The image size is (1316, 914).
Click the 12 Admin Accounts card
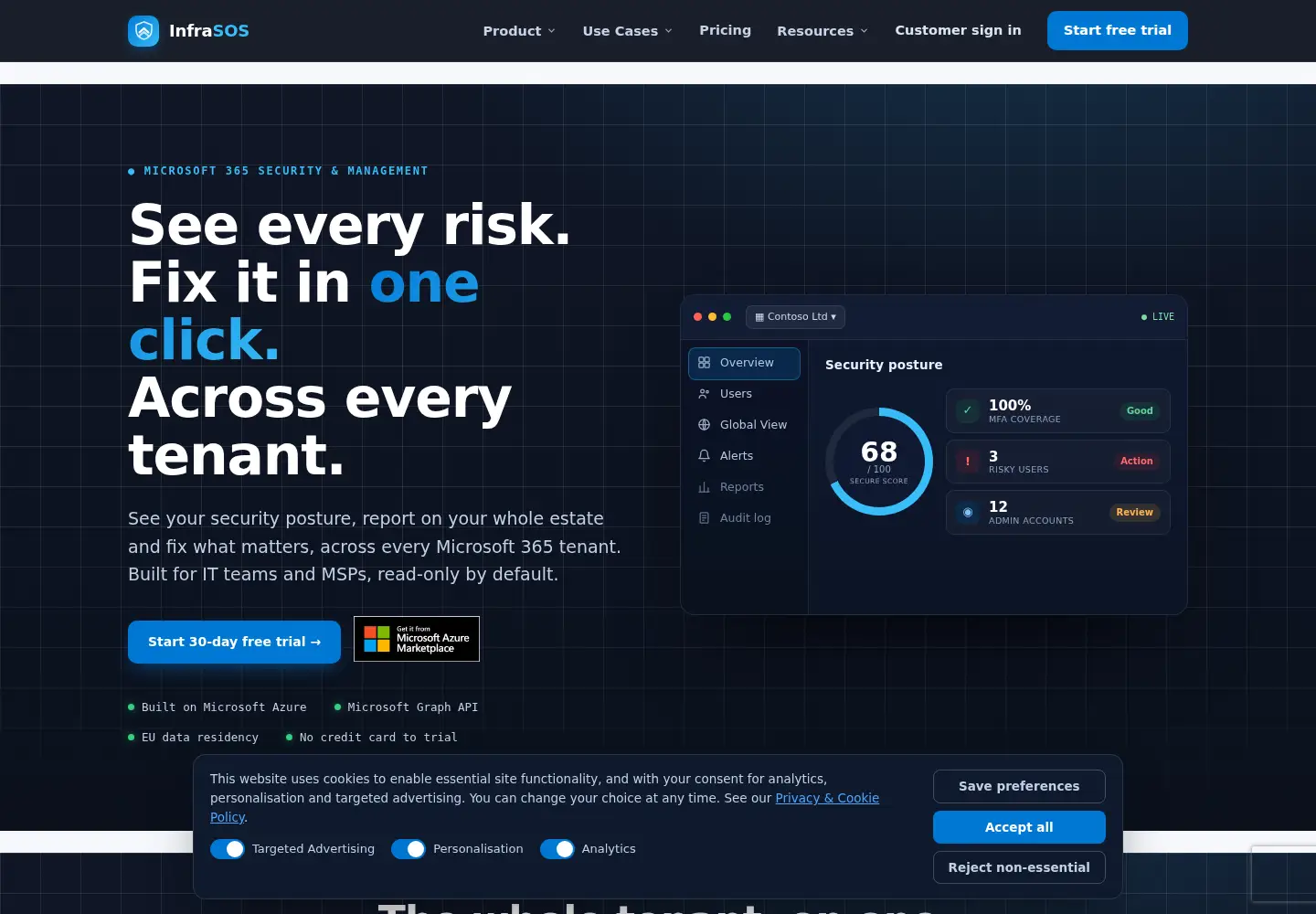[1058, 513]
